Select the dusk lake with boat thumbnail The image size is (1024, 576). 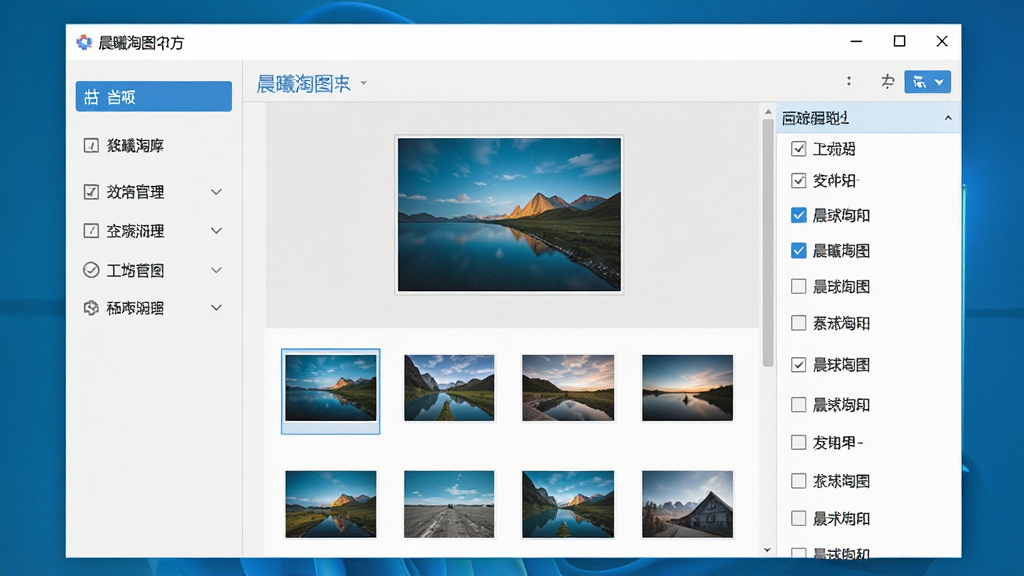tap(687, 388)
